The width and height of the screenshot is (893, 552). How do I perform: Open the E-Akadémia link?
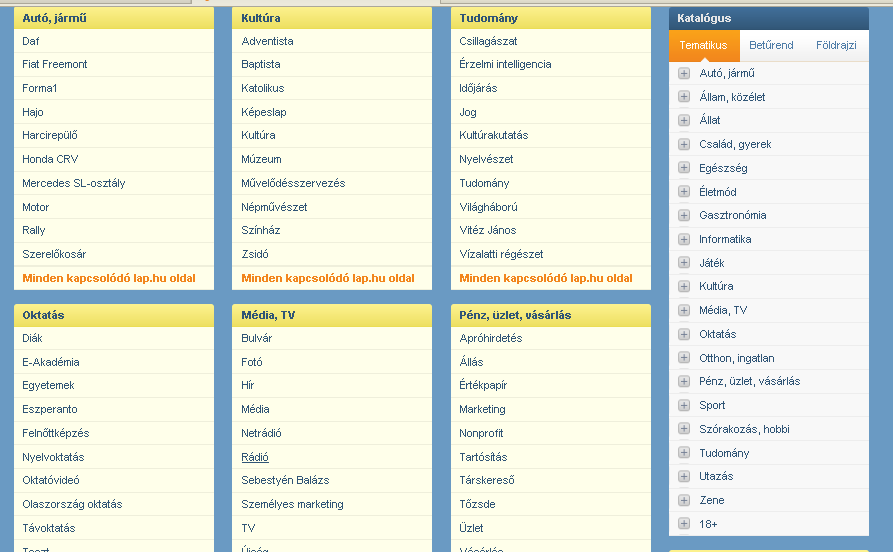(51, 362)
